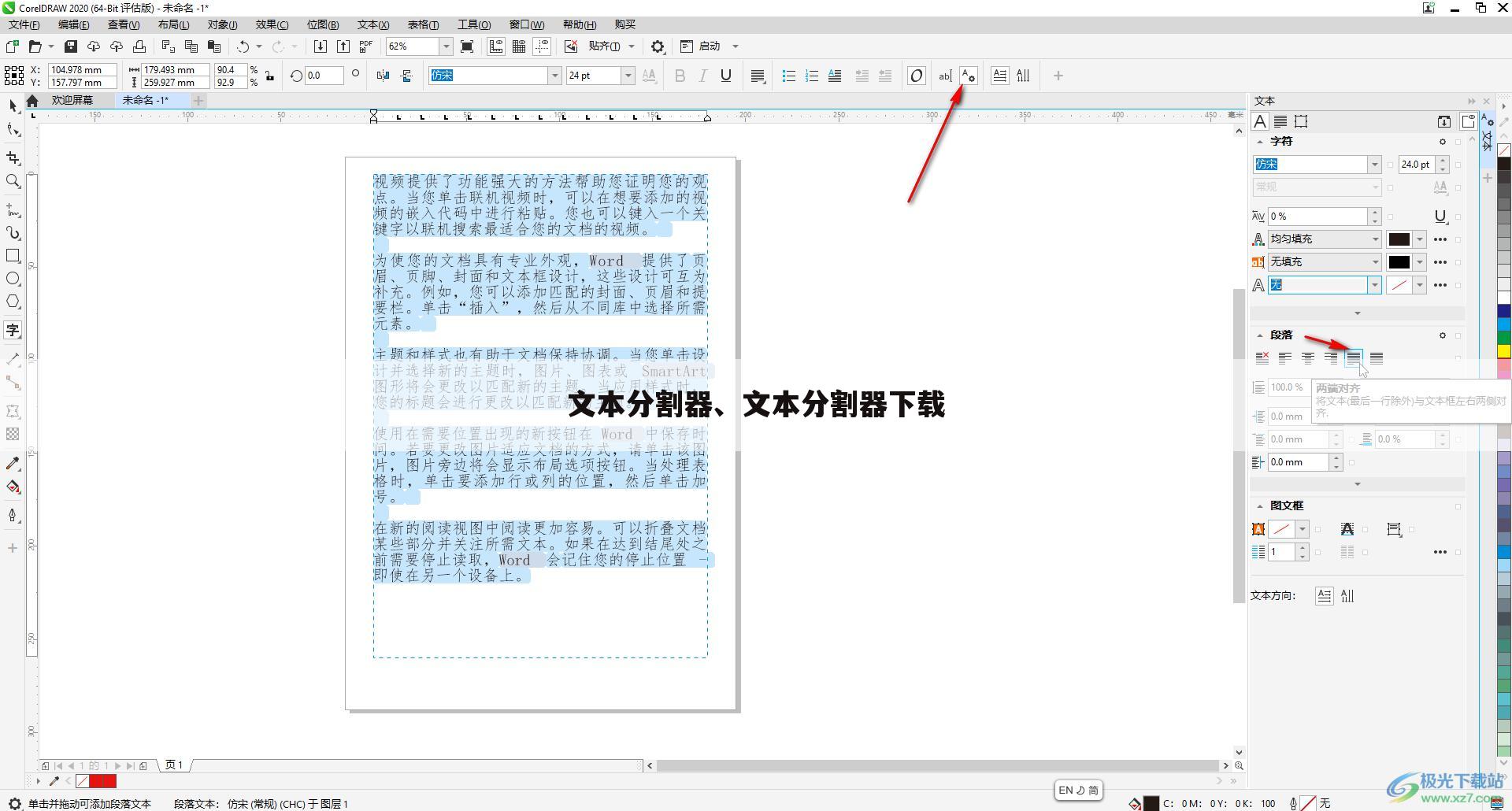Viewport: 1512px width, 811px height.
Task: Apply center paragraph alignment
Action: pyautogui.click(x=1308, y=358)
